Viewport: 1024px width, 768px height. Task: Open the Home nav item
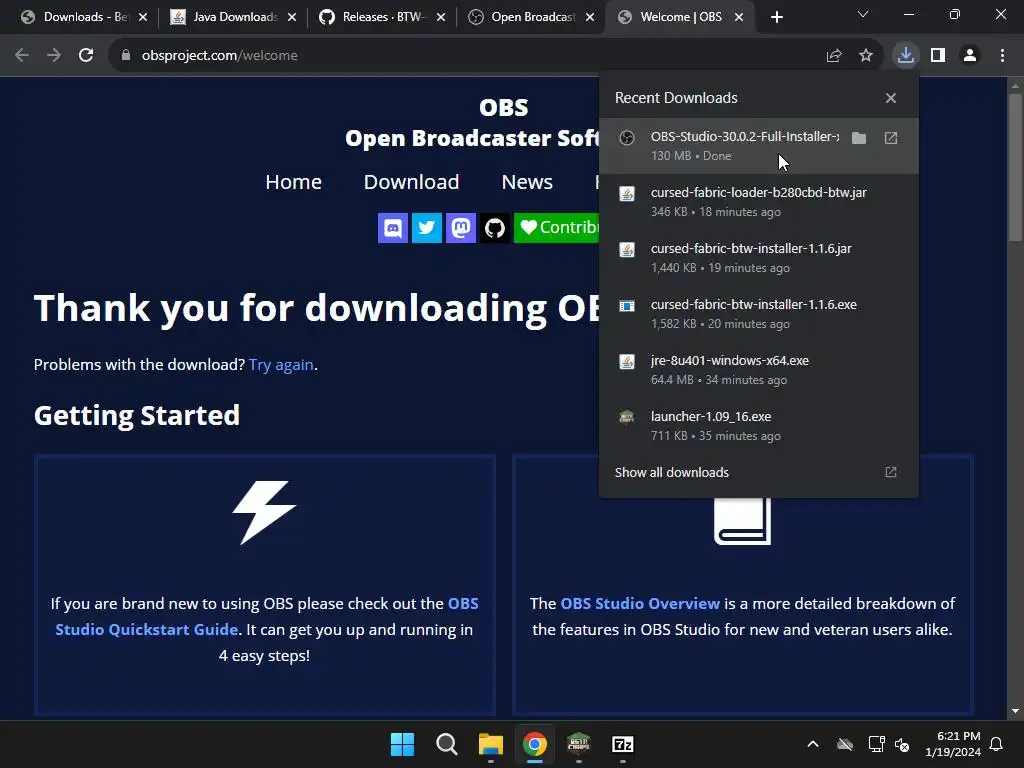[293, 182]
